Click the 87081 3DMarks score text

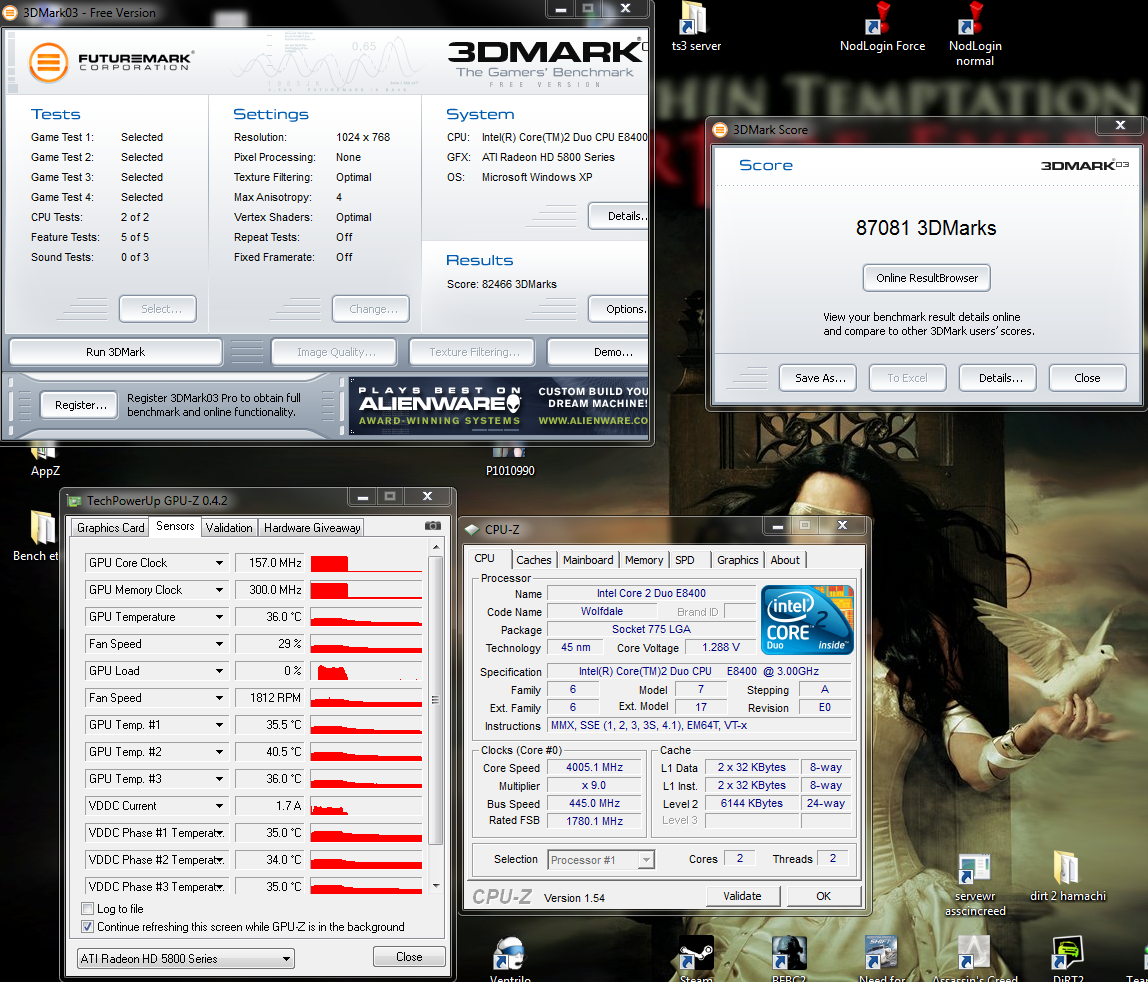pyautogui.click(x=925, y=228)
